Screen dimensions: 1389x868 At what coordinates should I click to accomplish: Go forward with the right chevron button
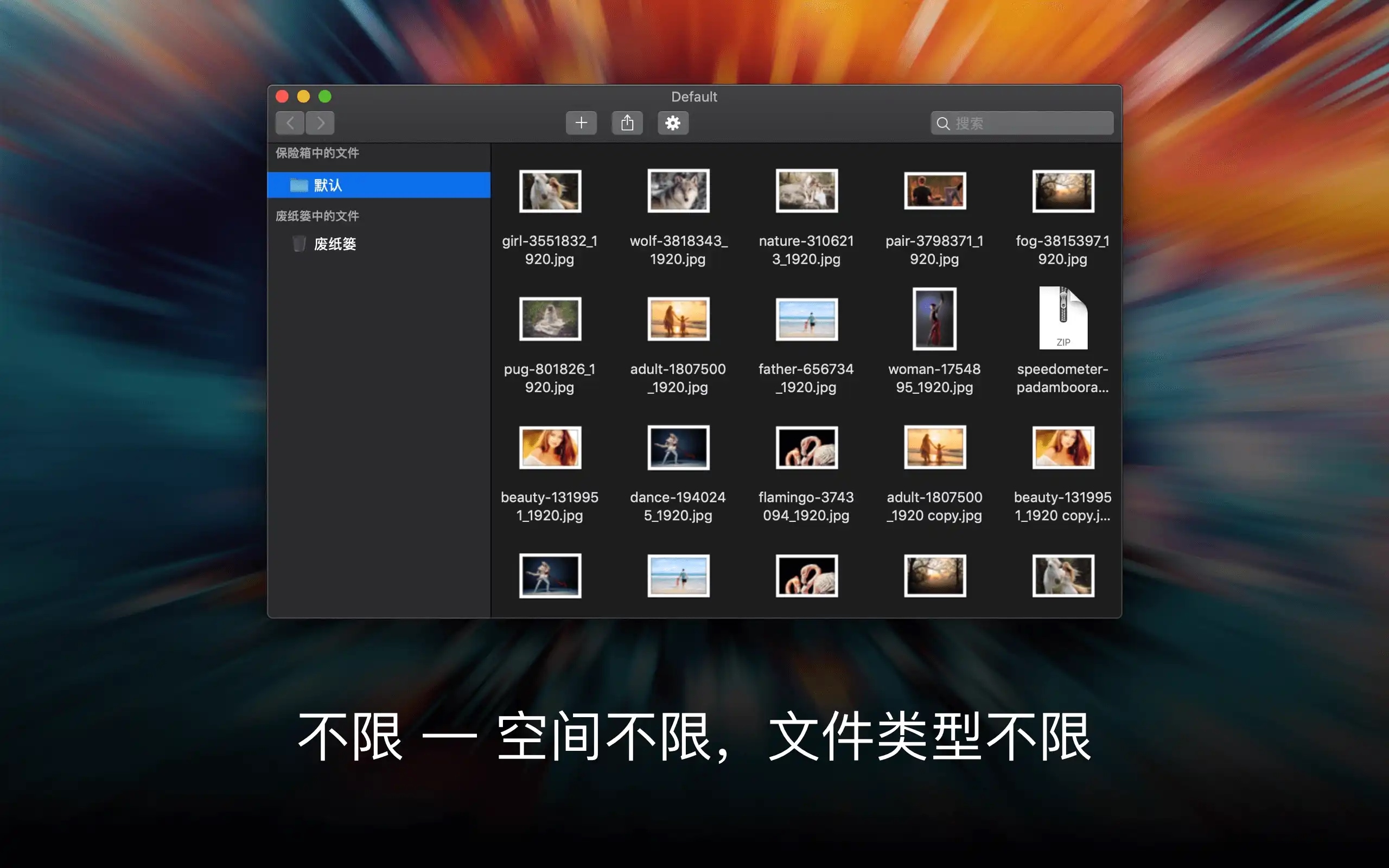point(320,123)
